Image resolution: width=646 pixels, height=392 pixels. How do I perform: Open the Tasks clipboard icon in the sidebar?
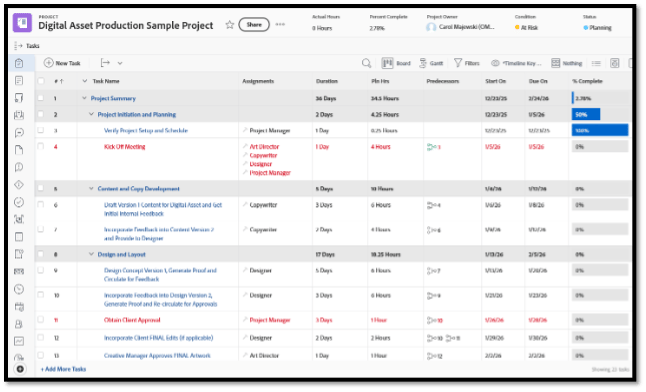[19, 63]
